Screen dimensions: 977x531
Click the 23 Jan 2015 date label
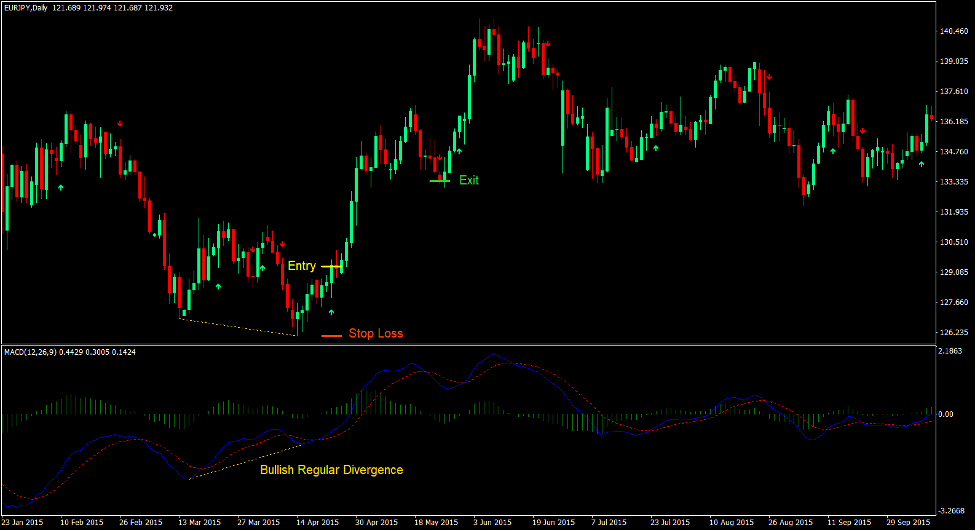[22, 522]
